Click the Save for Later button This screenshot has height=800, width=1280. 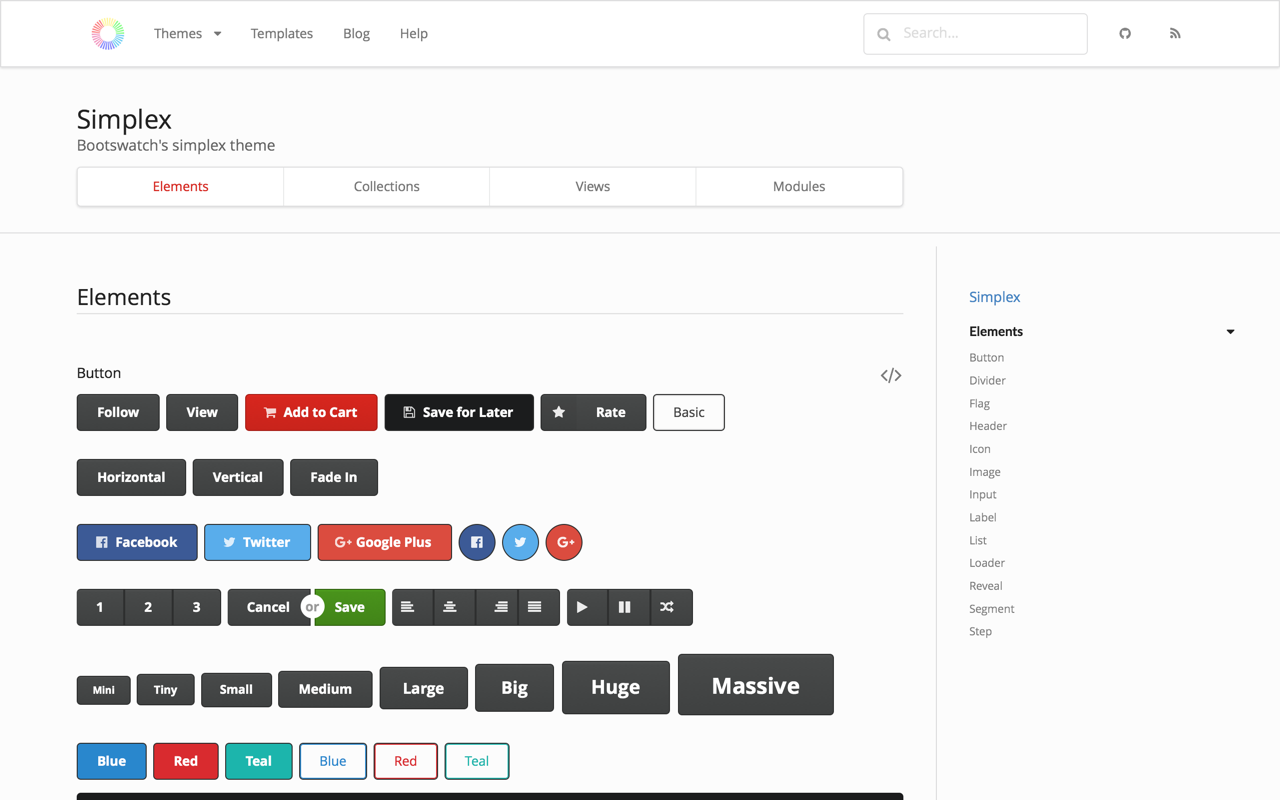[x=459, y=412]
